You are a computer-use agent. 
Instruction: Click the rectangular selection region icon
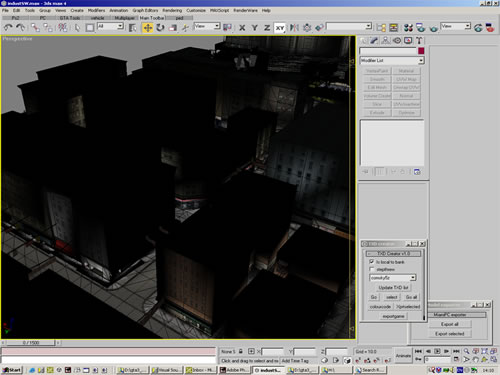90,27
